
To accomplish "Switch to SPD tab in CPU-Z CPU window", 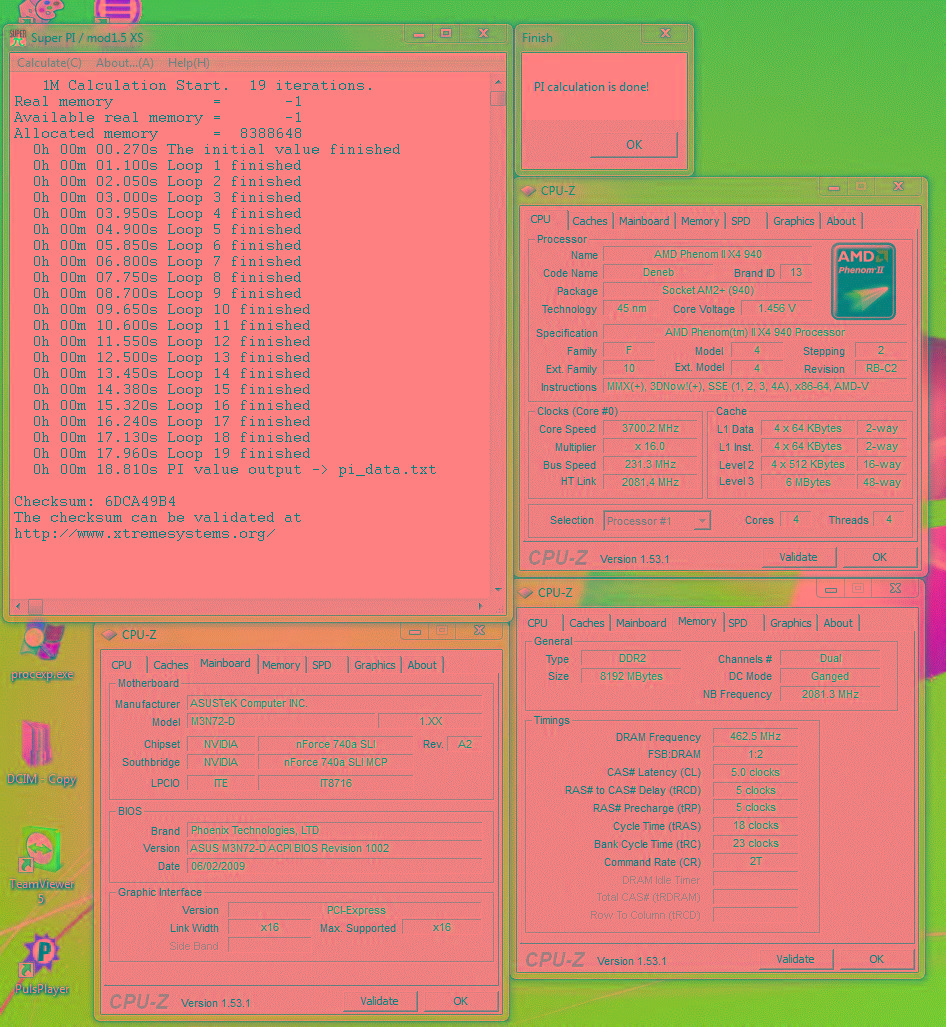I will click(741, 221).
